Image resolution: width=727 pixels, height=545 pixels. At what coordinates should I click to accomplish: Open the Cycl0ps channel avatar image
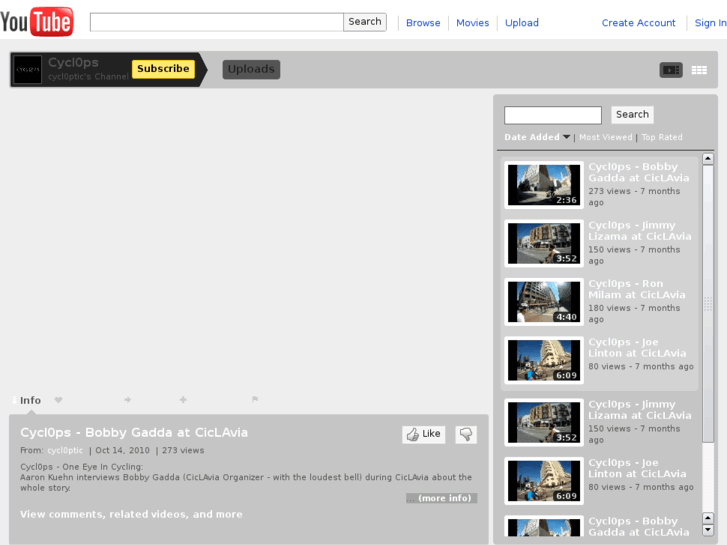point(27,70)
